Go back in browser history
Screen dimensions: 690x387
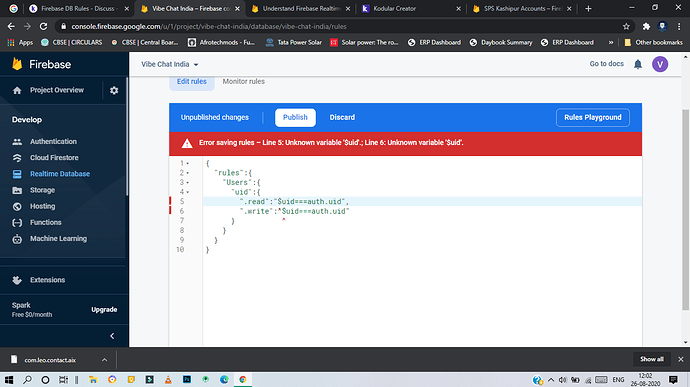click(x=11, y=26)
